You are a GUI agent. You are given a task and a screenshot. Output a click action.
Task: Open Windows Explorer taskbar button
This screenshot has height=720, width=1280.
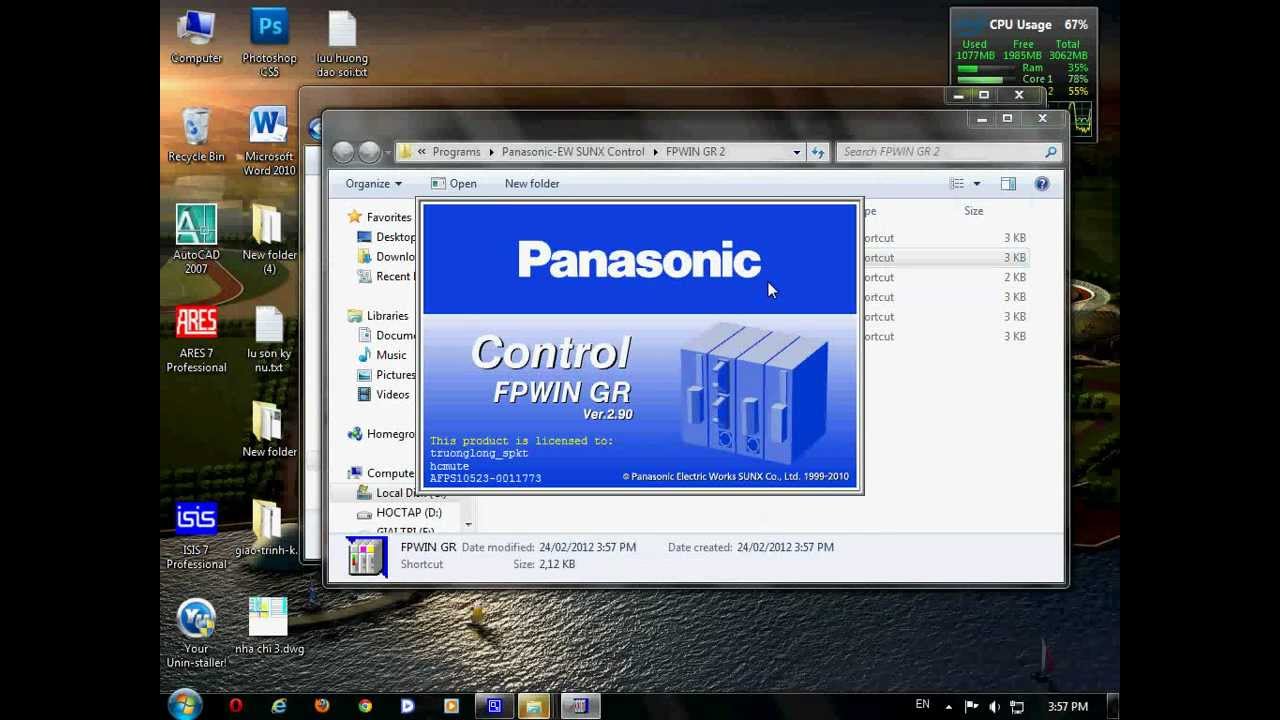coord(535,706)
